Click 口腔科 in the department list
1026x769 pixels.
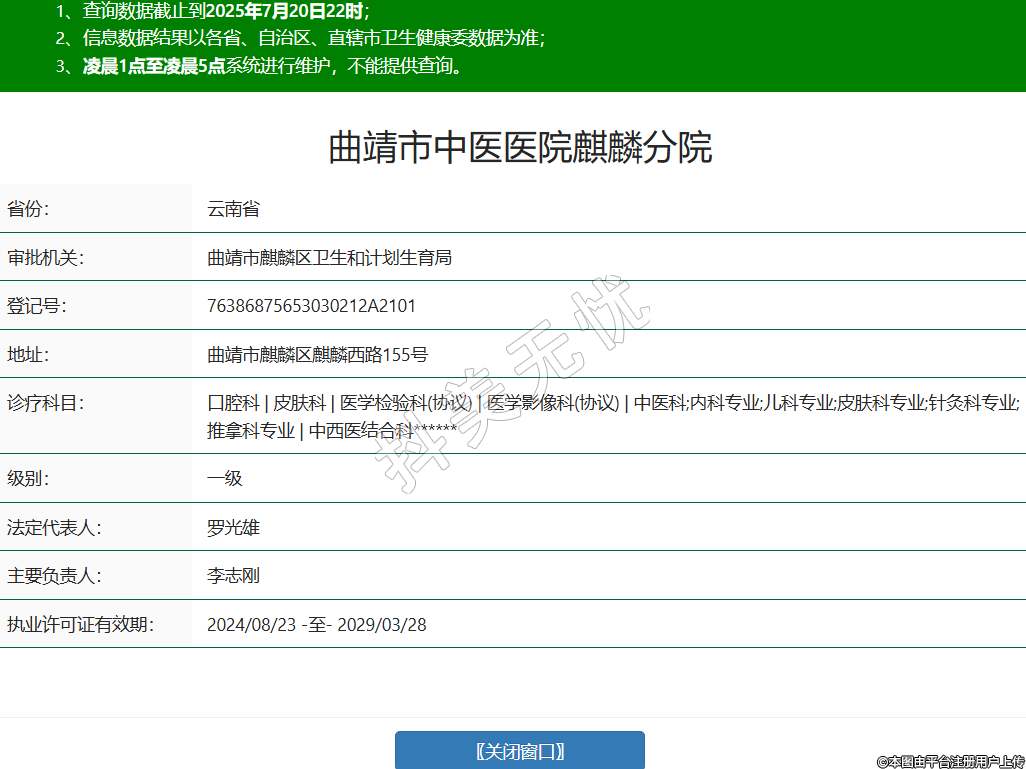click(232, 403)
